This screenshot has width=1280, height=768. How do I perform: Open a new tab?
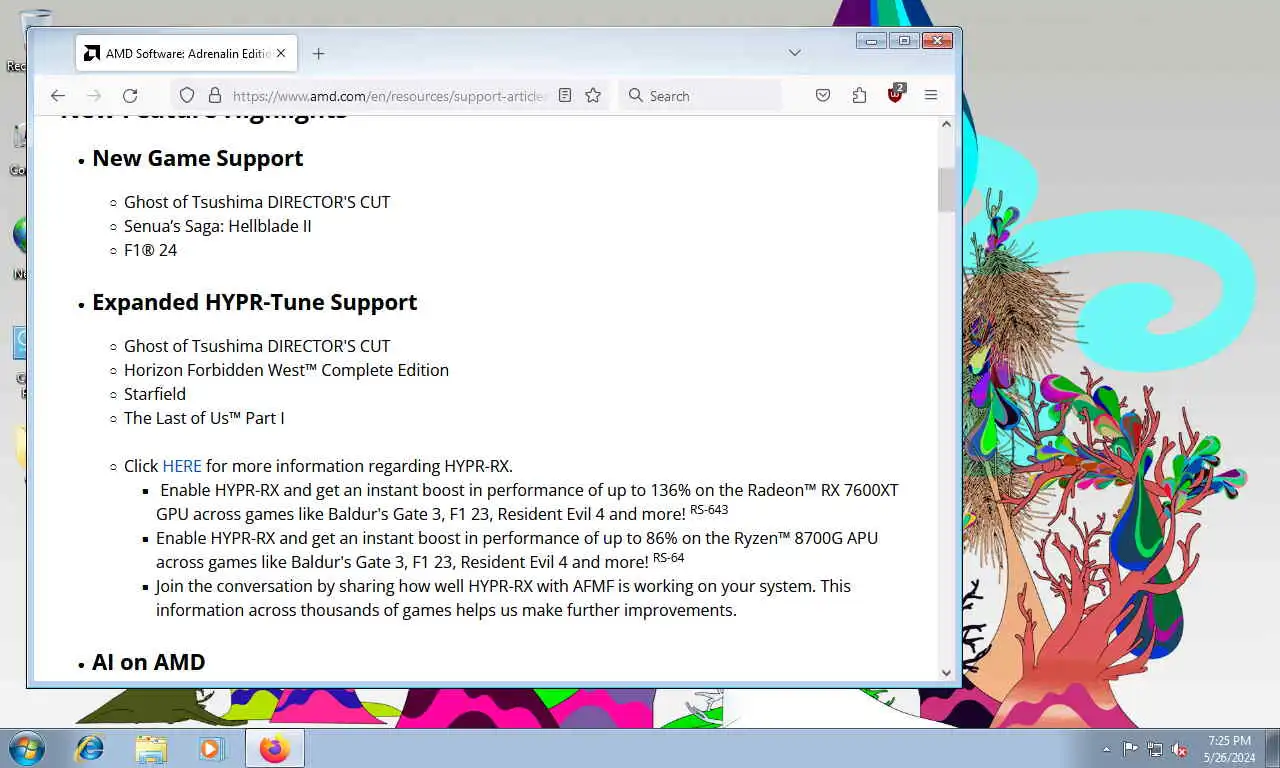(x=318, y=54)
